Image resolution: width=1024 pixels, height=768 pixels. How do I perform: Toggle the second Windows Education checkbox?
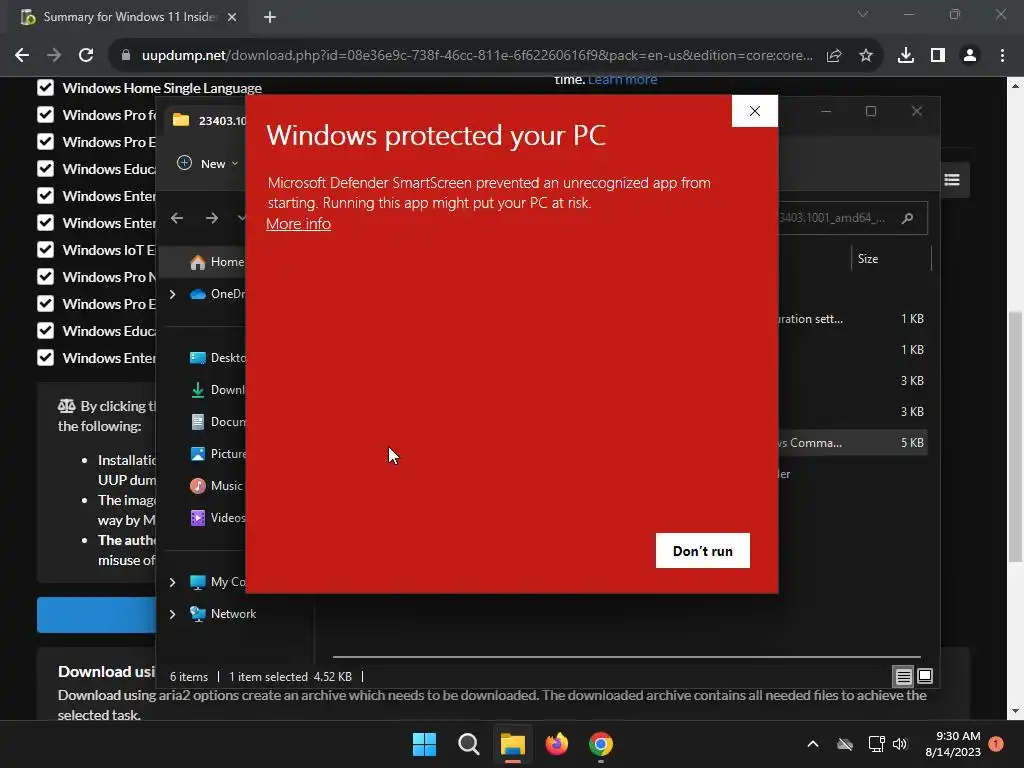coord(45,330)
